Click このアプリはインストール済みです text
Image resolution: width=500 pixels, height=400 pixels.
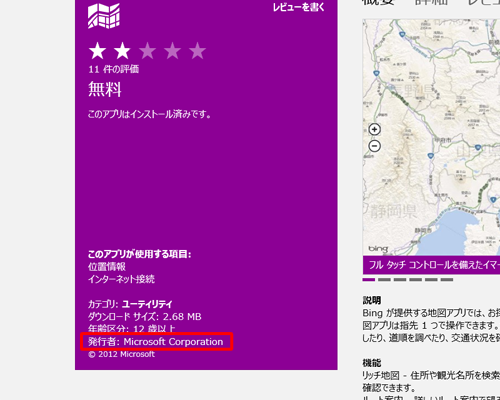[149, 114]
